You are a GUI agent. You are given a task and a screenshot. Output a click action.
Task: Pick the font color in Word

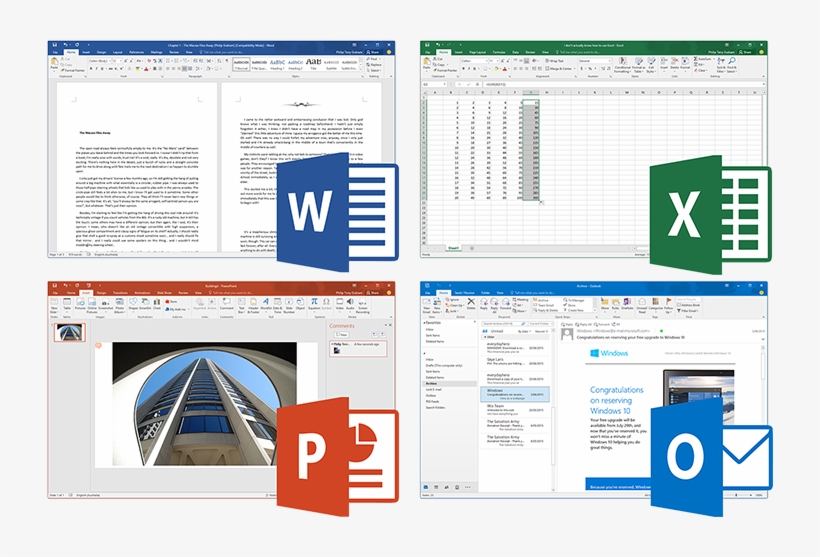tap(146, 69)
